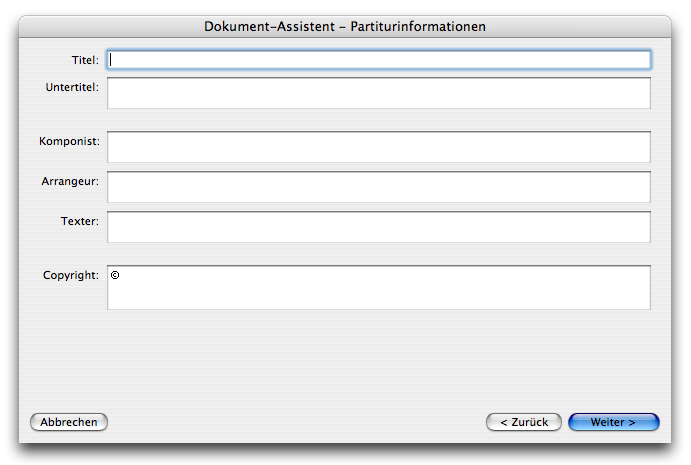The height and width of the screenshot is (465, 691).
Task: Click the Titel input field
Action: click(x=378, y=60)
